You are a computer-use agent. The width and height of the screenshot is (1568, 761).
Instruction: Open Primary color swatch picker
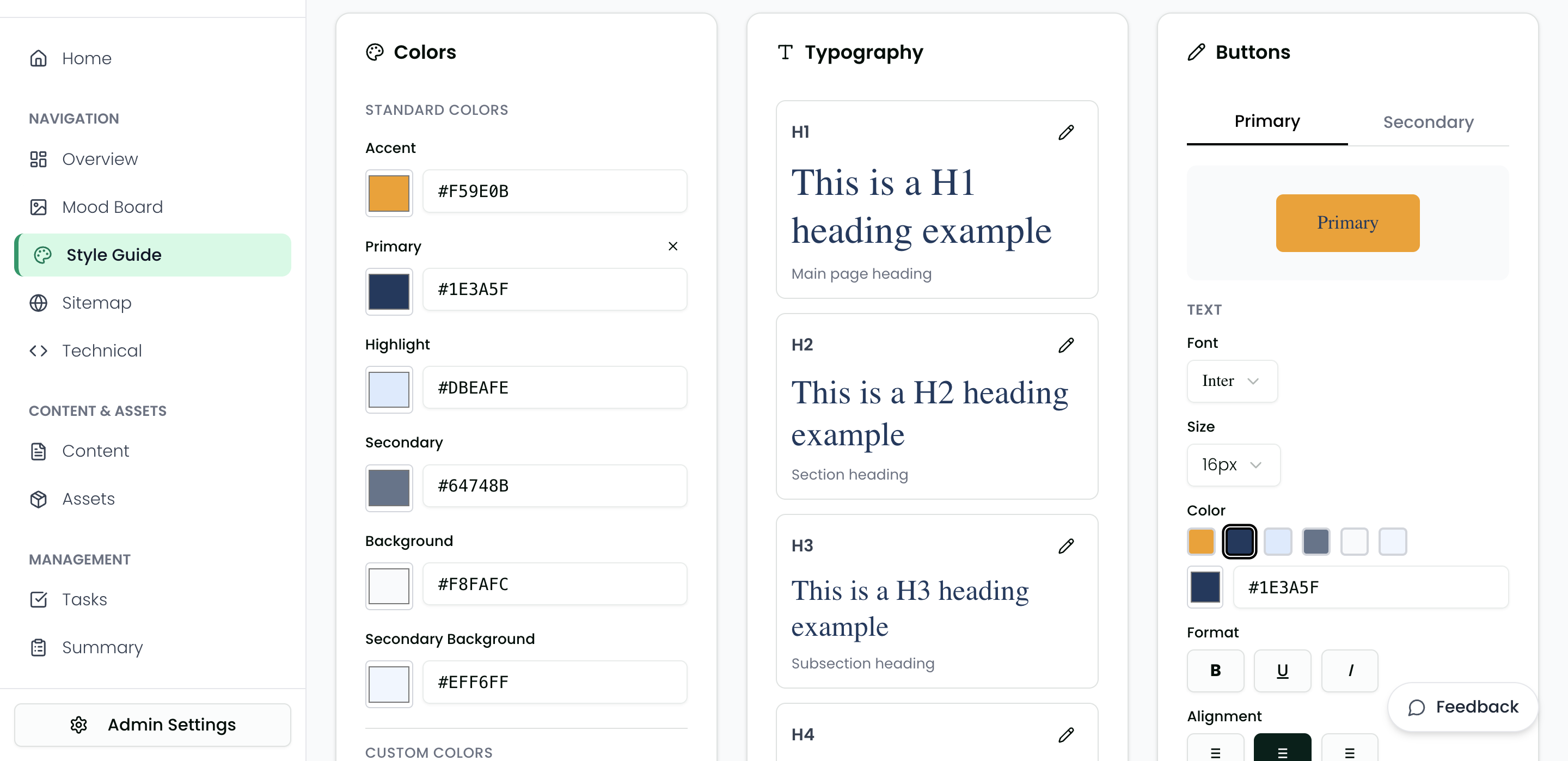click(389, 292)
